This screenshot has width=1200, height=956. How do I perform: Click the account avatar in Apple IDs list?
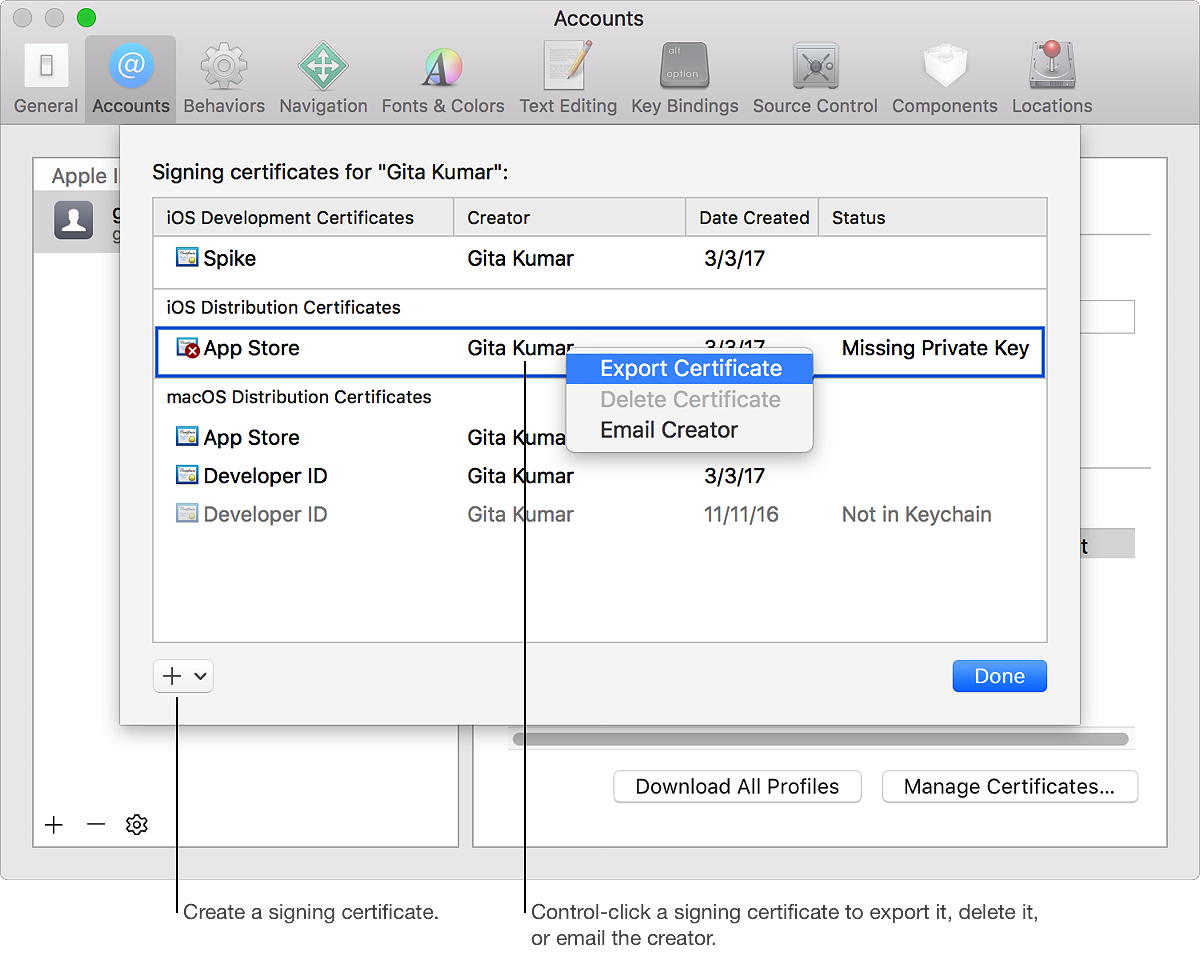[x=74, y=220]
